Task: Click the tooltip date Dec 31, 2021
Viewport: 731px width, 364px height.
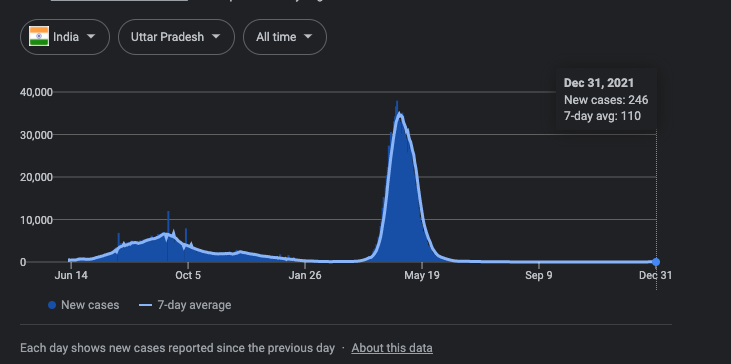Action: [x=599, y=83]
